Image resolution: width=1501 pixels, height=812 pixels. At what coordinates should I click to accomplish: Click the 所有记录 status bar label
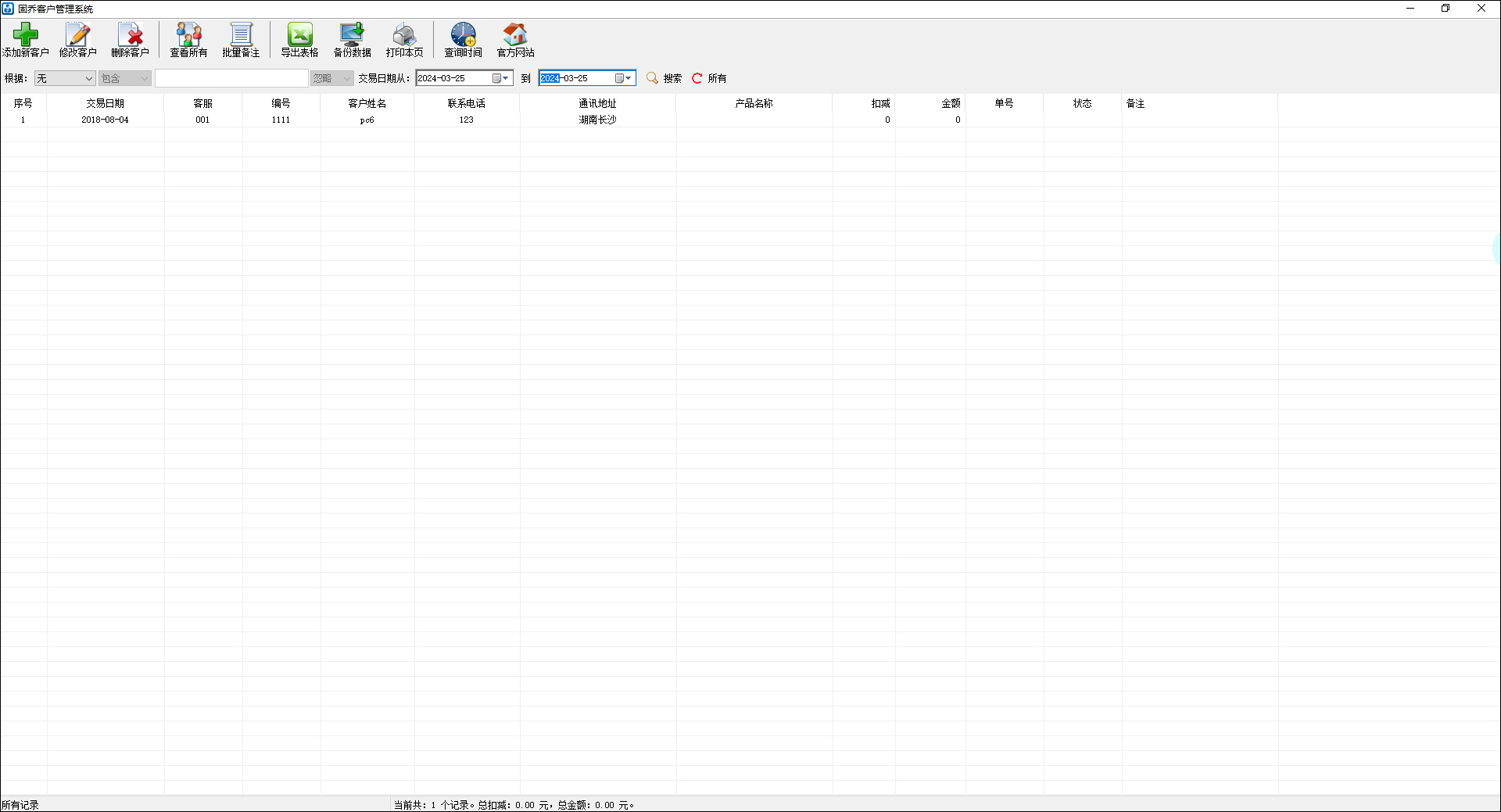(20, 805)
